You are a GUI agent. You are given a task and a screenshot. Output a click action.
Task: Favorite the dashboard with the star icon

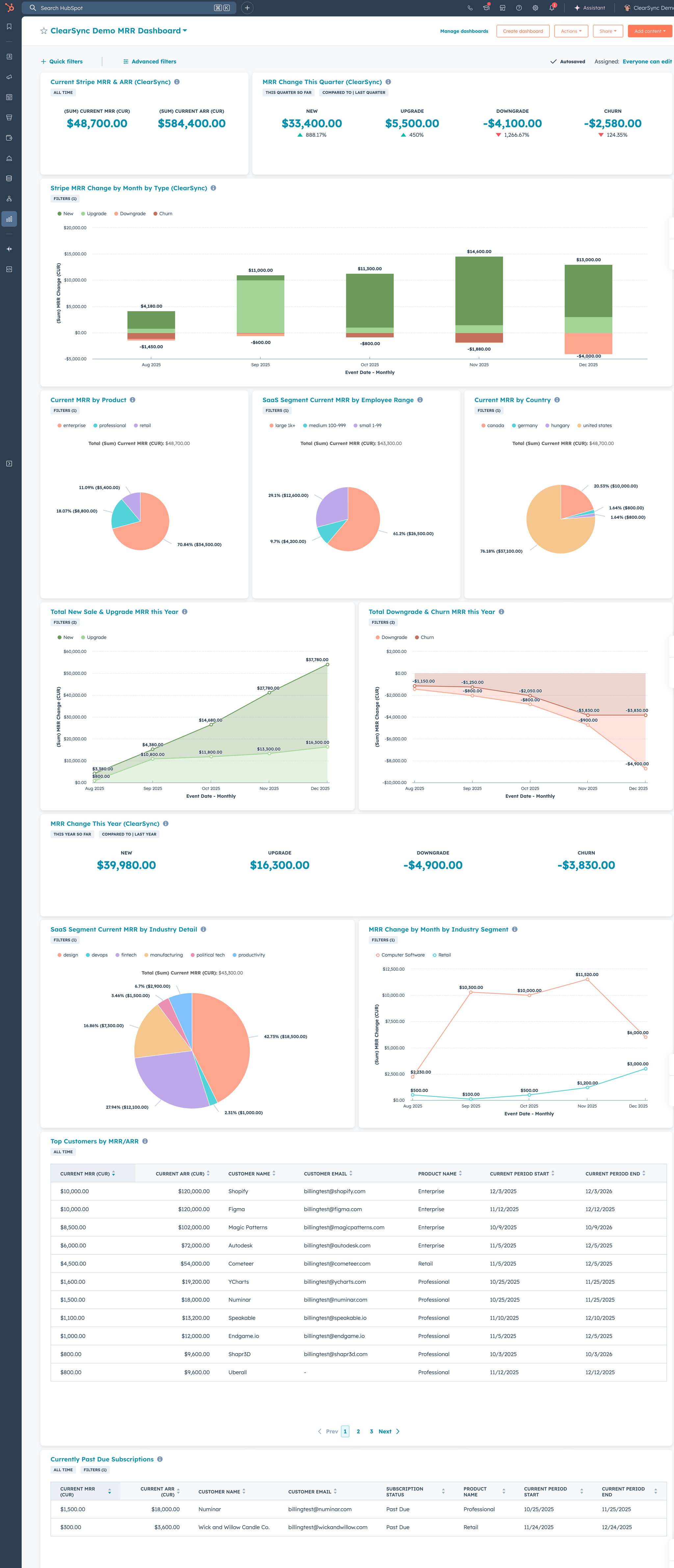pos(44,31)
